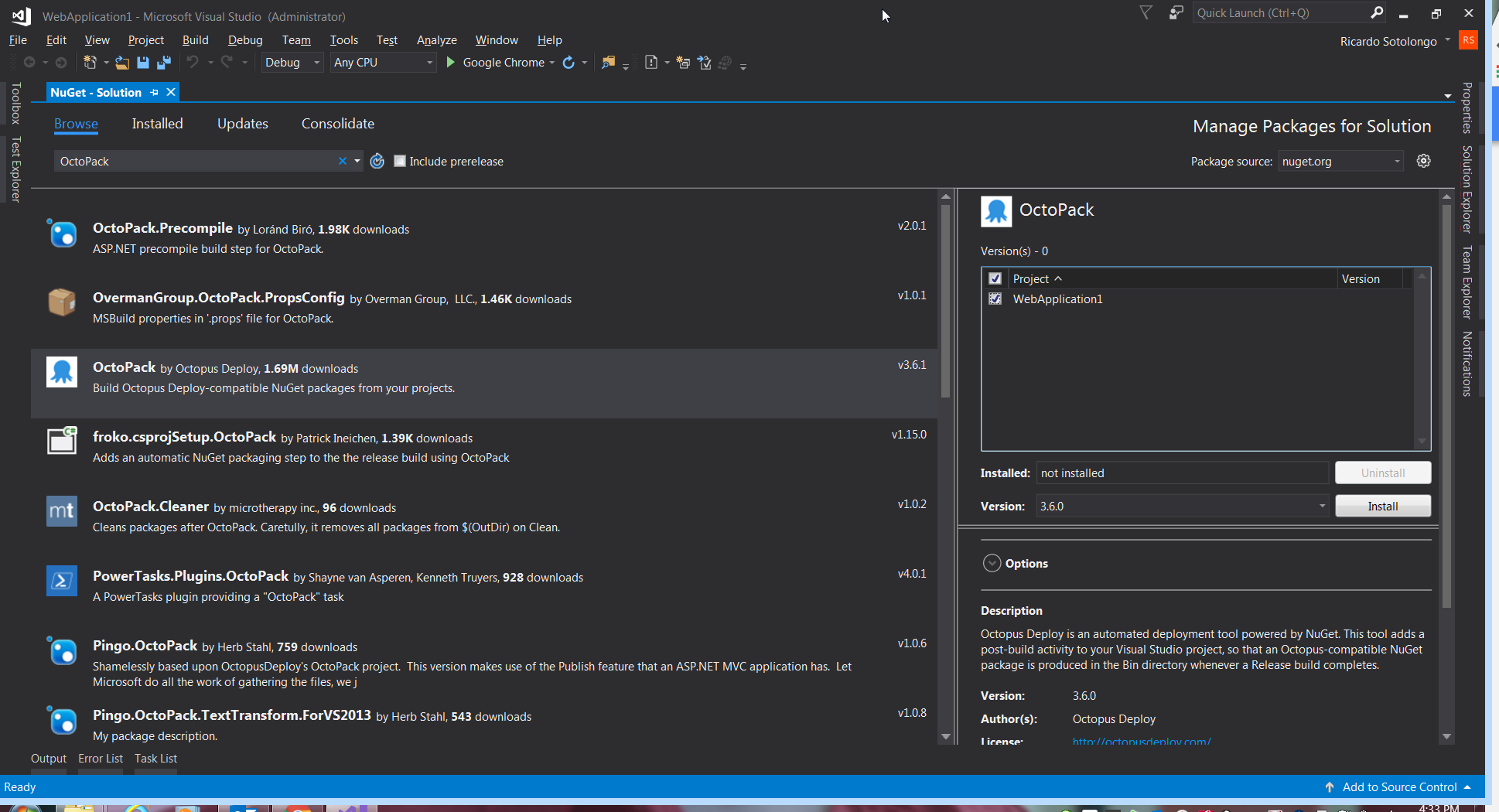Close the NuGet - Solution tab
This screenshot has width=1499, height=812.
point(171,92)
